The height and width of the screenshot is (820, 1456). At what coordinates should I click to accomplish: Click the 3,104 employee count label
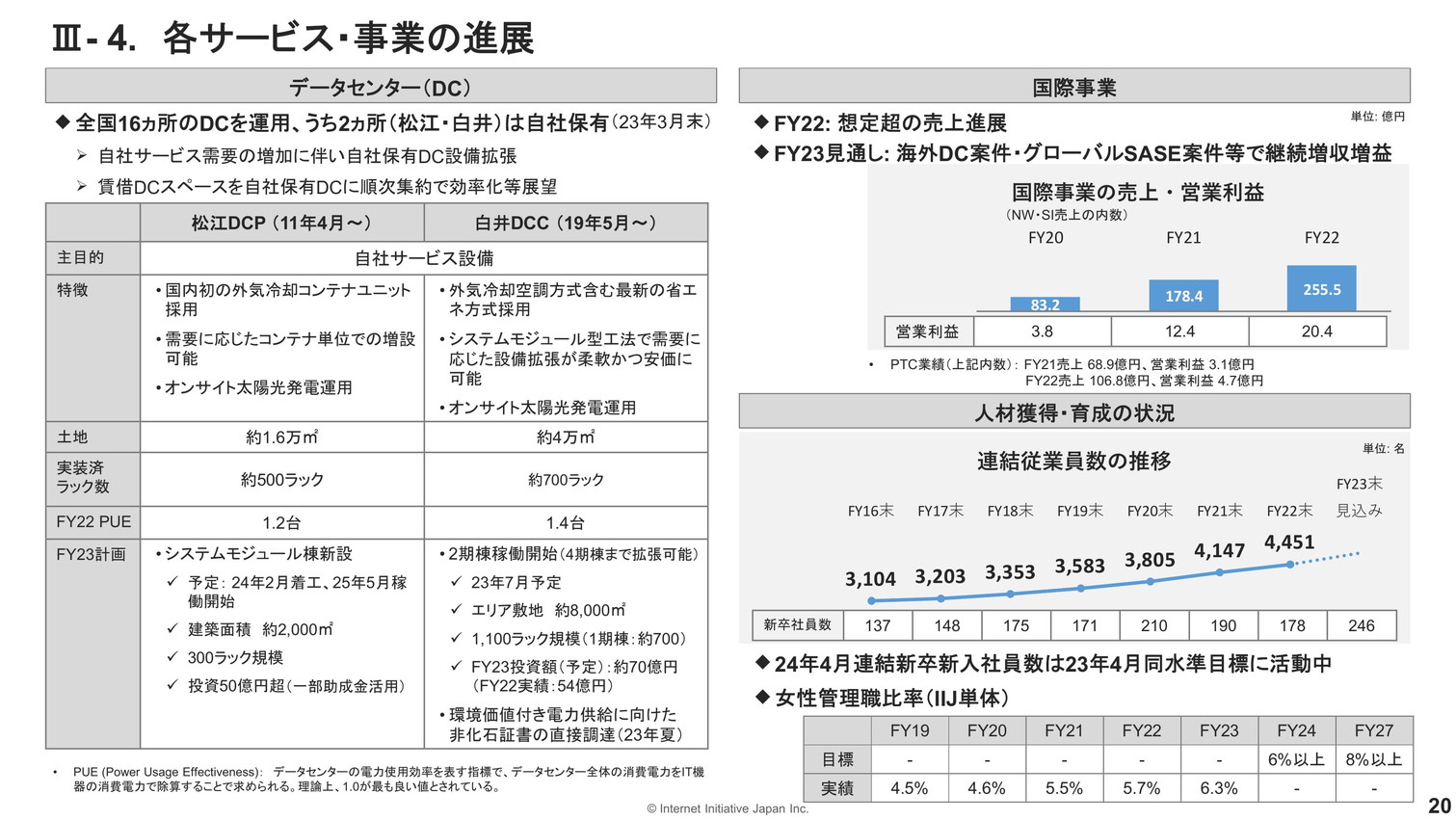[870, 578]
